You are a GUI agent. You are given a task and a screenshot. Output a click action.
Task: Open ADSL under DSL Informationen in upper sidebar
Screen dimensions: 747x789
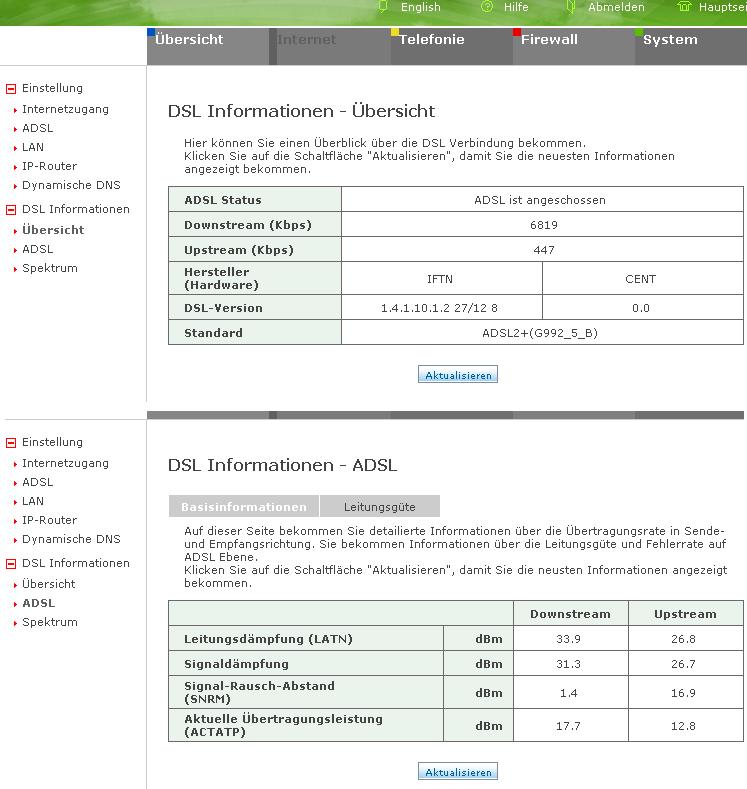[37, 249]
